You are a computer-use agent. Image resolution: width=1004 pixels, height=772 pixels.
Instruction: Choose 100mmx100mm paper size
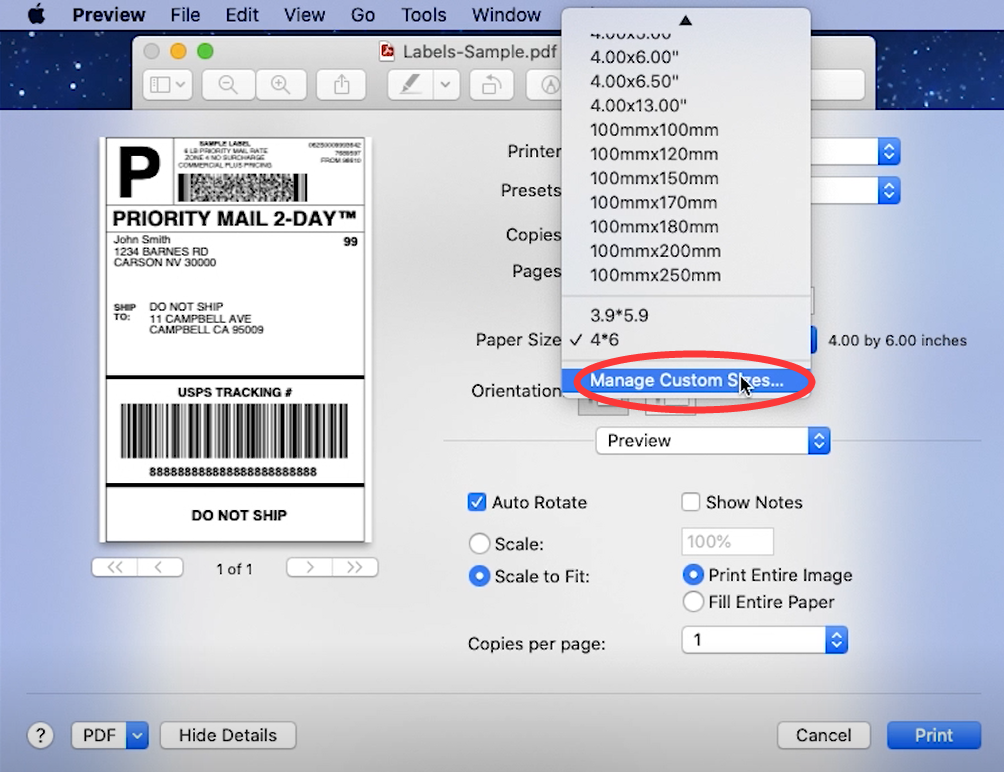(654, 130)
